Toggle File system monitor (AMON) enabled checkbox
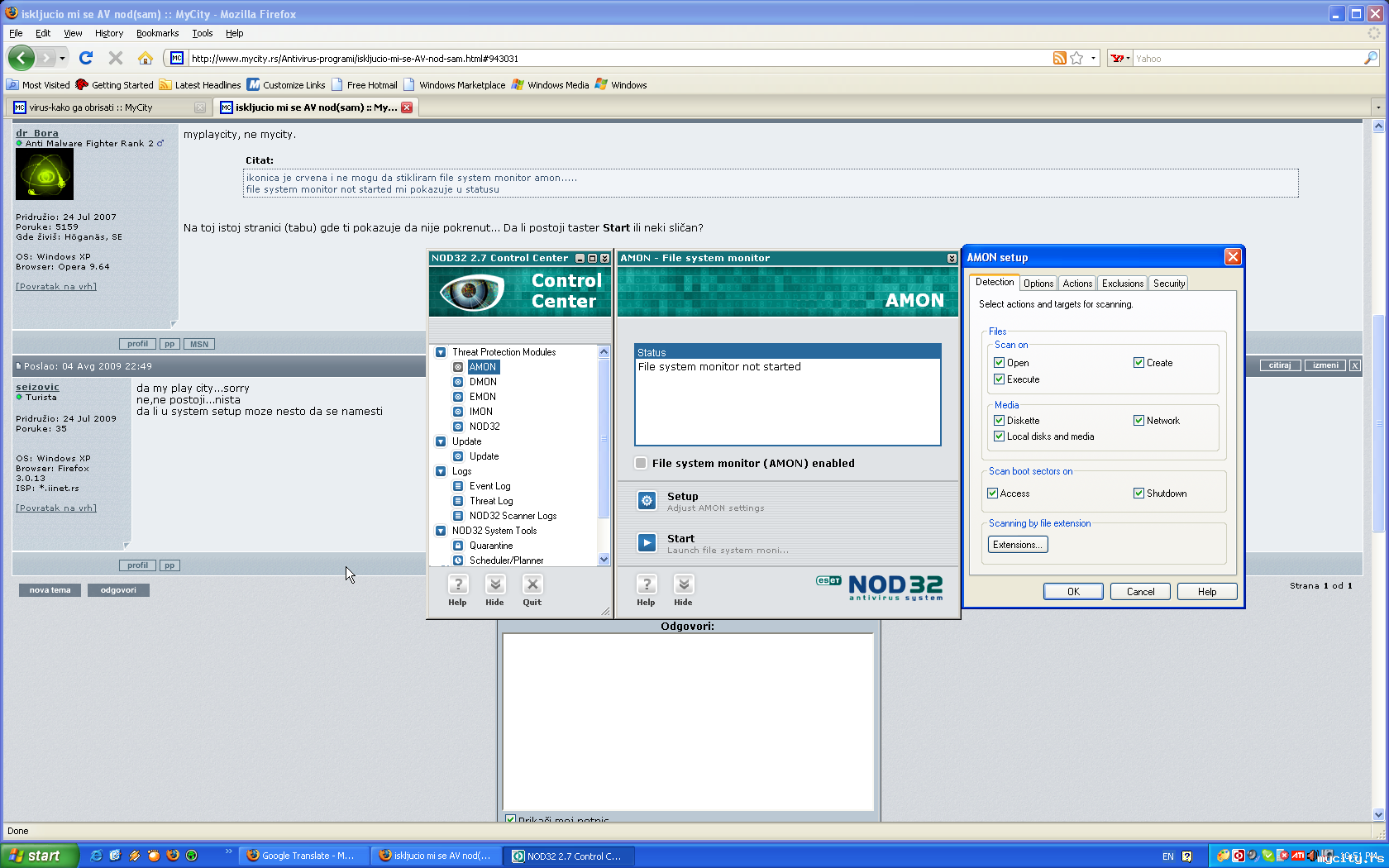 [641, 463]
